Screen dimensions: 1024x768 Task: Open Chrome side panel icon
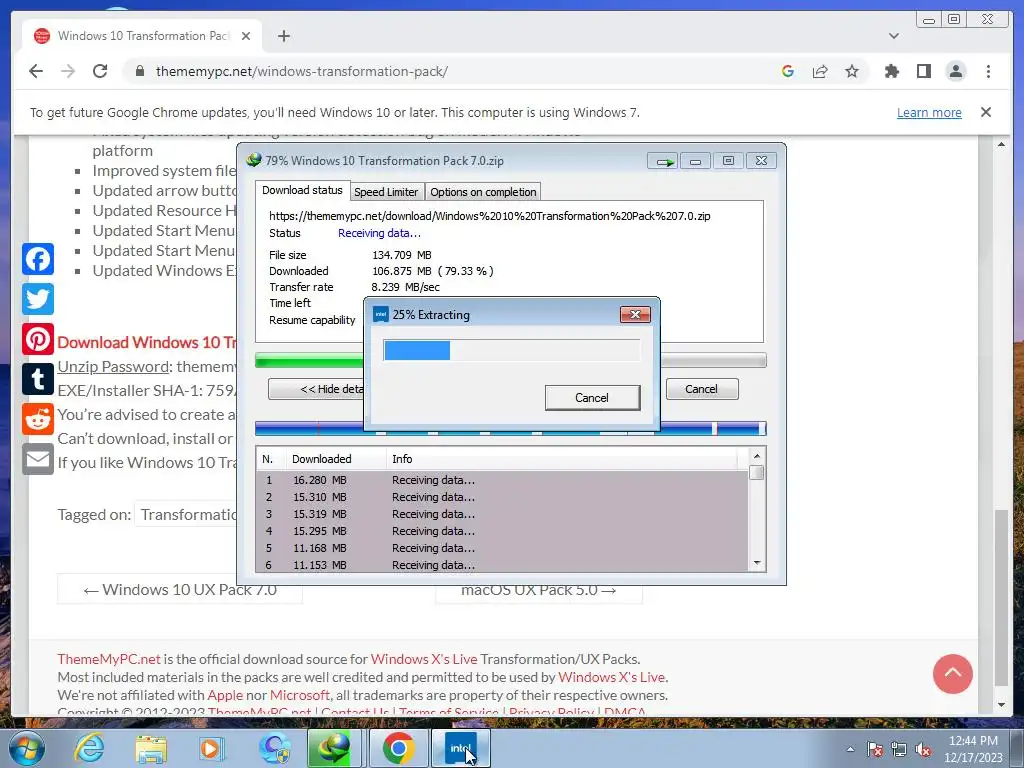click(923, 71)
